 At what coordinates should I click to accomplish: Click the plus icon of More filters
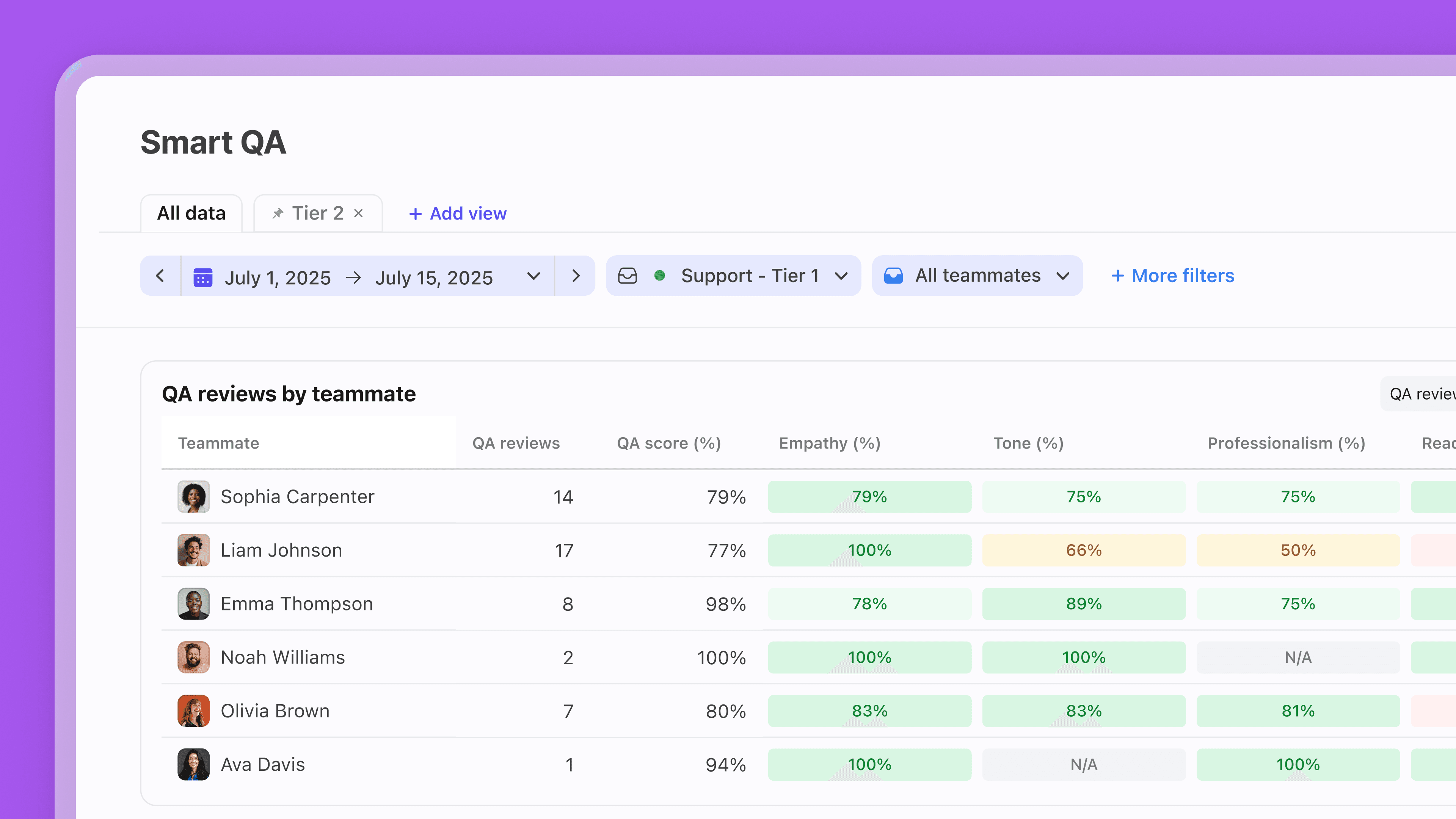point(1117,276)
